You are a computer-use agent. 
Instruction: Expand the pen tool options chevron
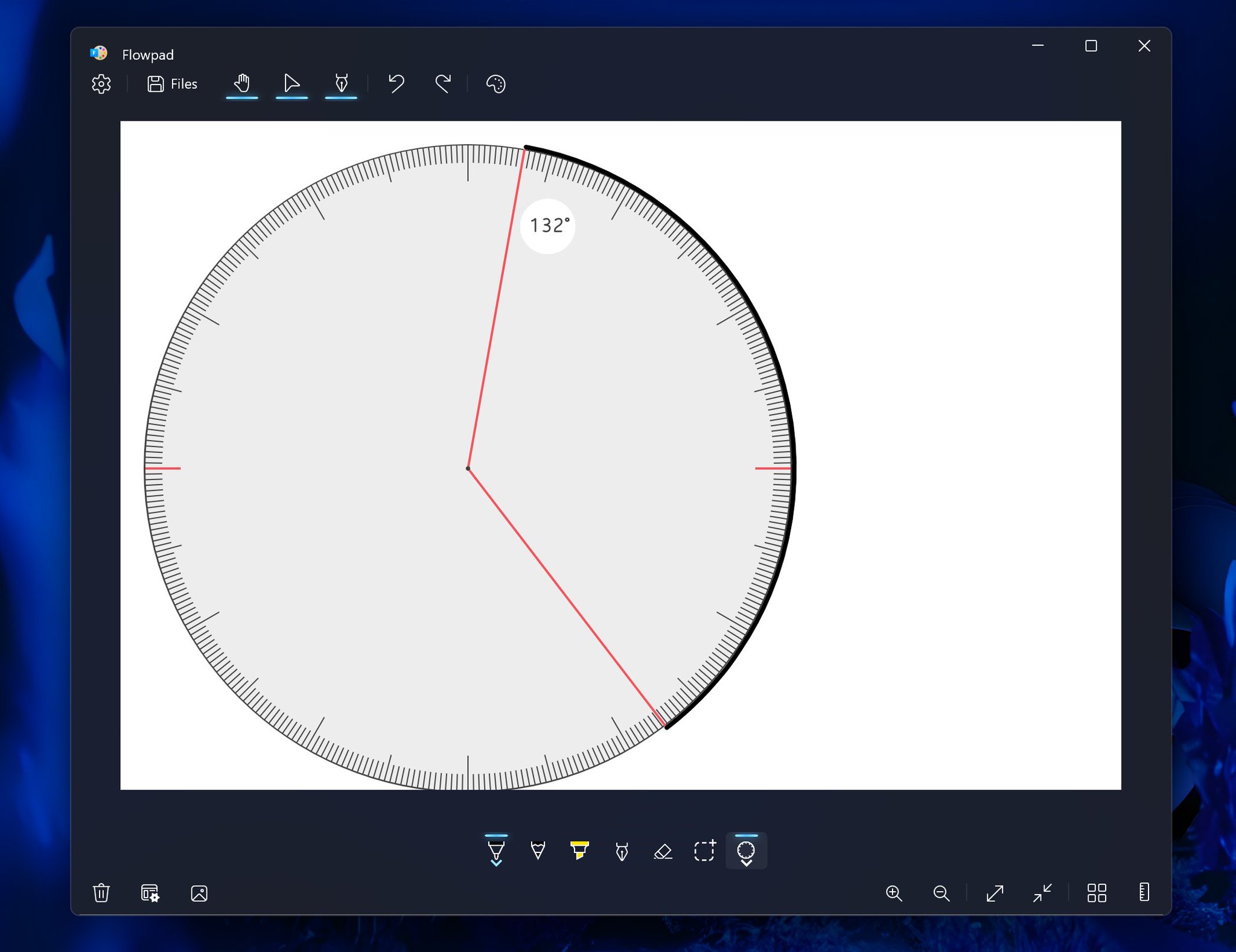pyautogui.click(x=496, y=865)
